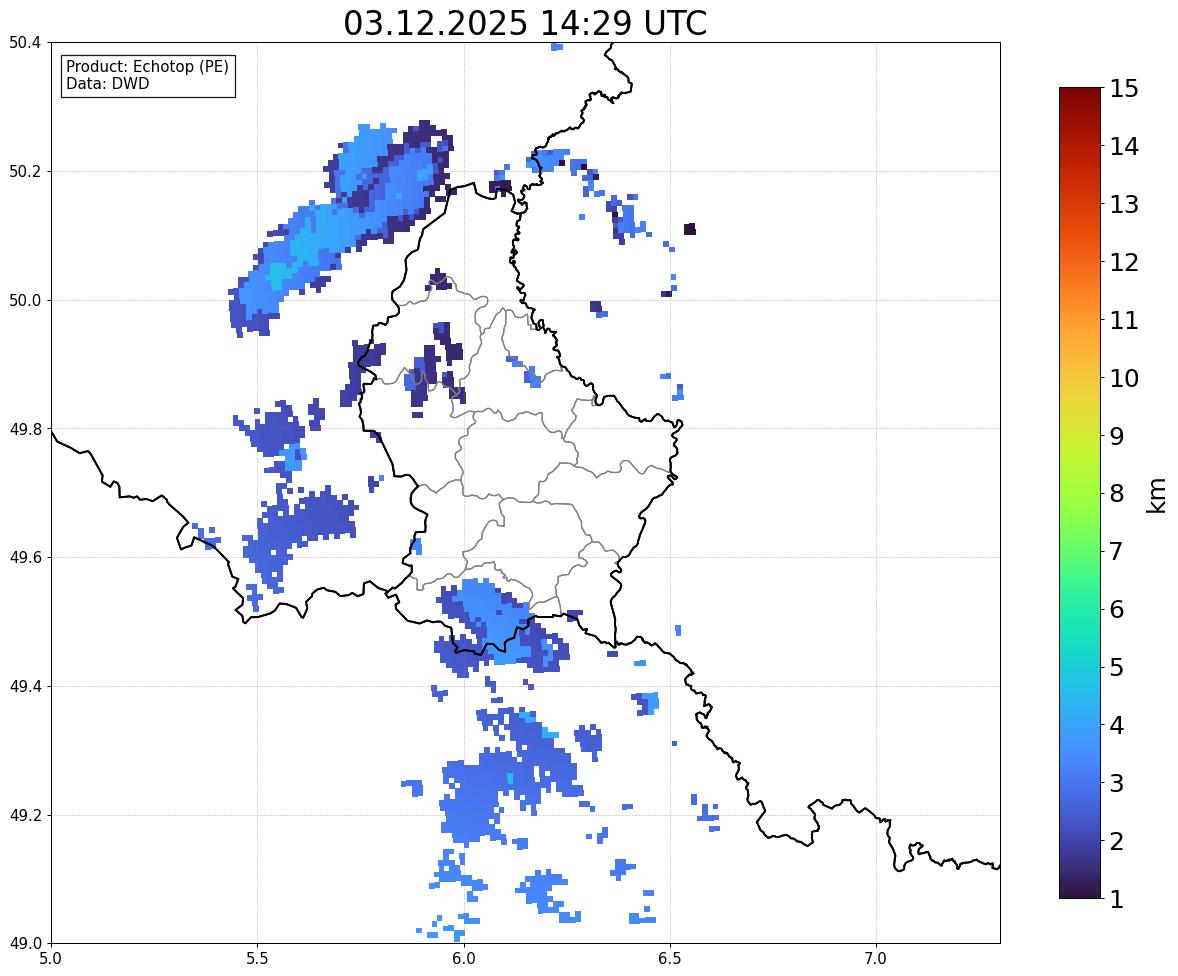Click the colorbar '1' tick label

(x=1116, y=899)
